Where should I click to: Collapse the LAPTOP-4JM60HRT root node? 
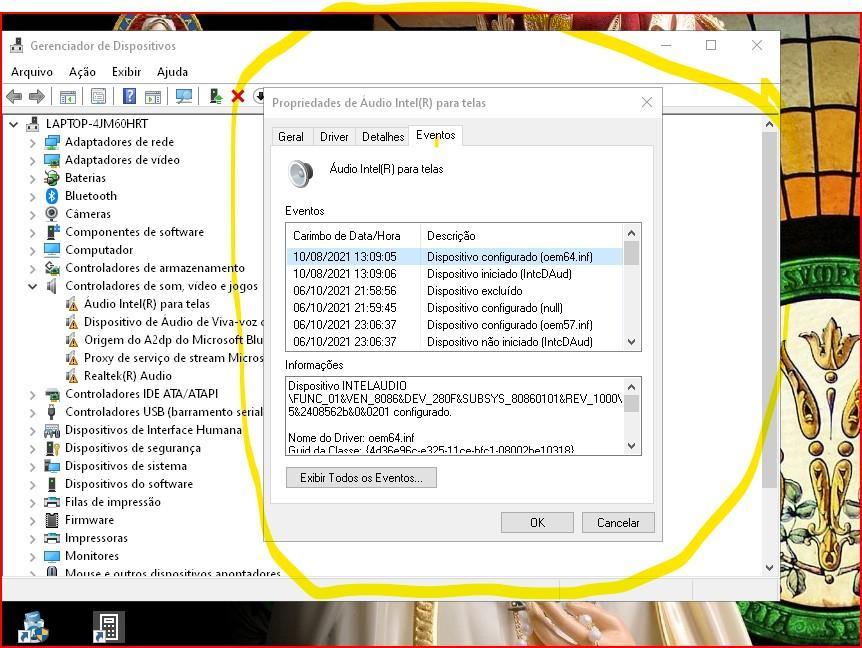pyautogui.click(x=14, y=125)
